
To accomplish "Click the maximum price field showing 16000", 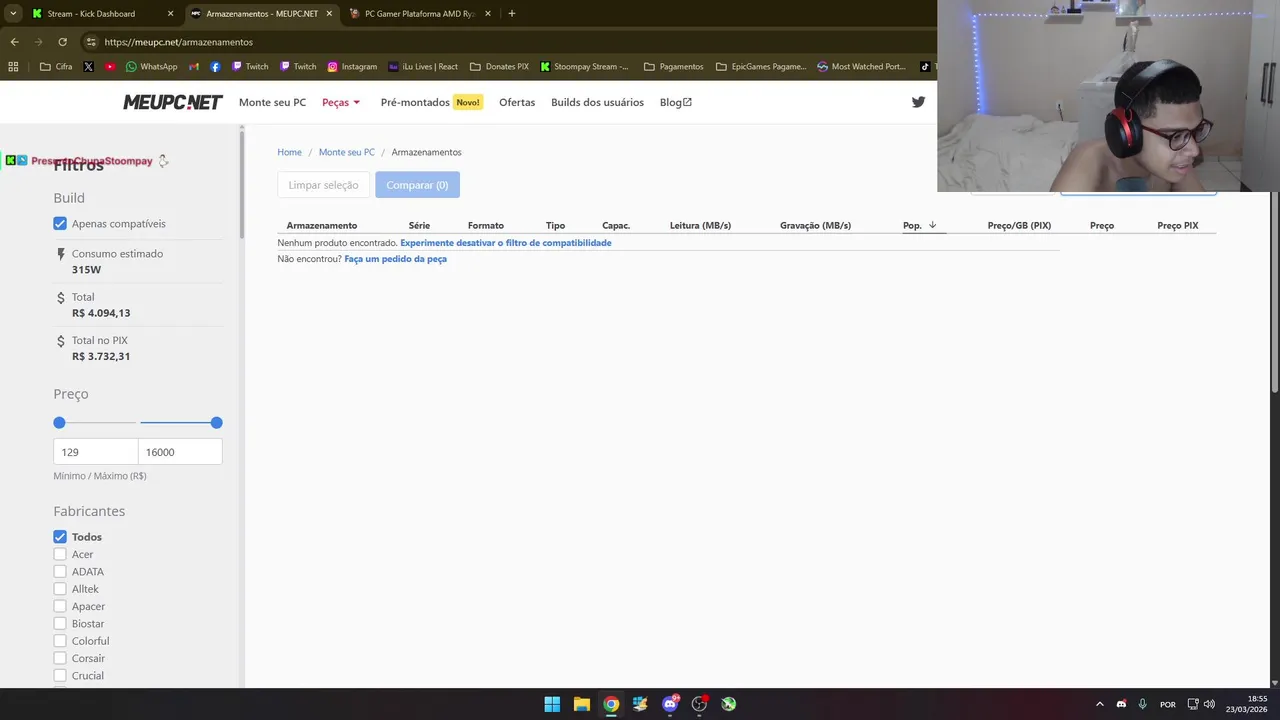I will (180, 452).
